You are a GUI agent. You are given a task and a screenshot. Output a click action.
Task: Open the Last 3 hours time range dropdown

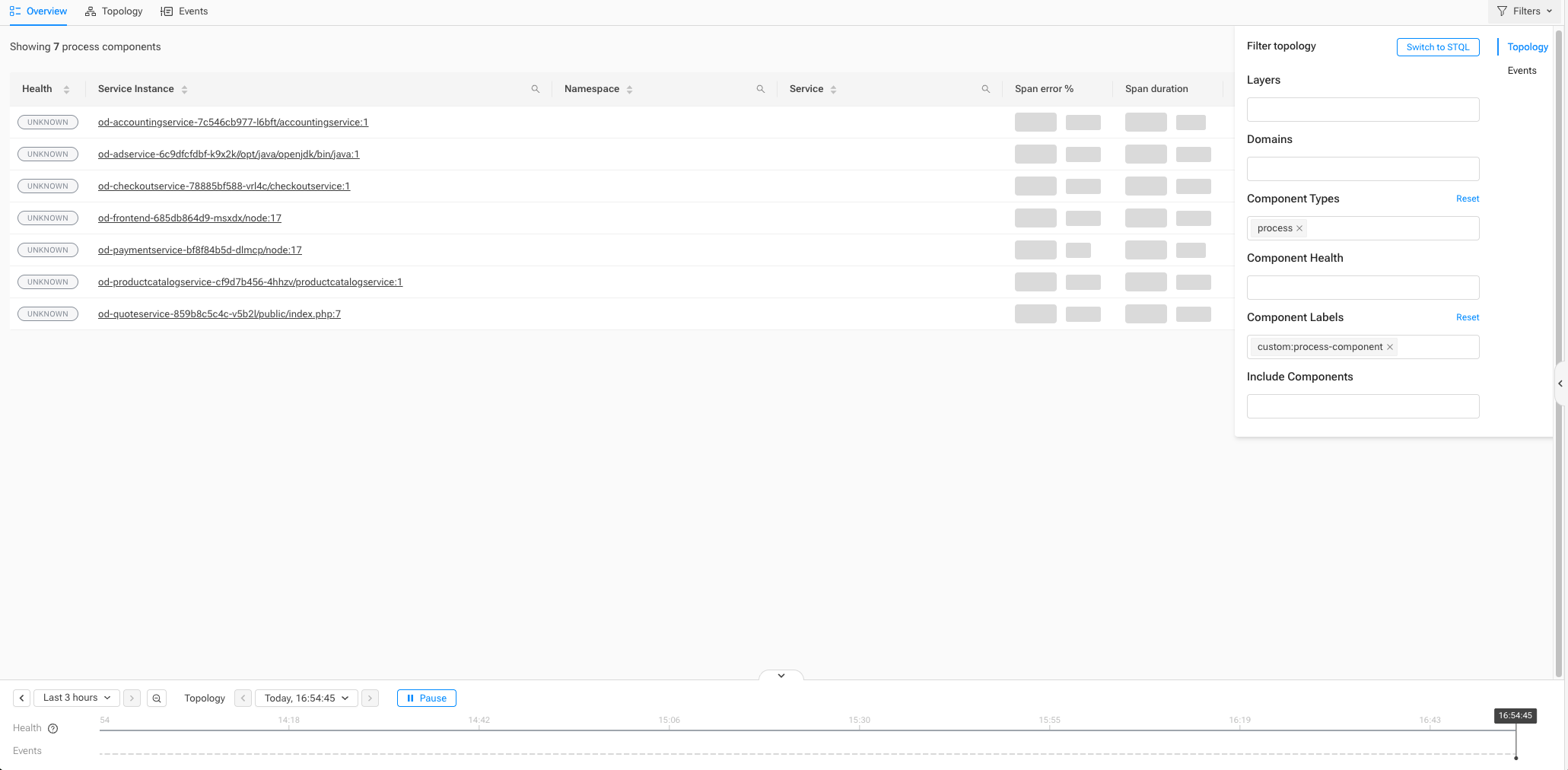pos(77,698)
